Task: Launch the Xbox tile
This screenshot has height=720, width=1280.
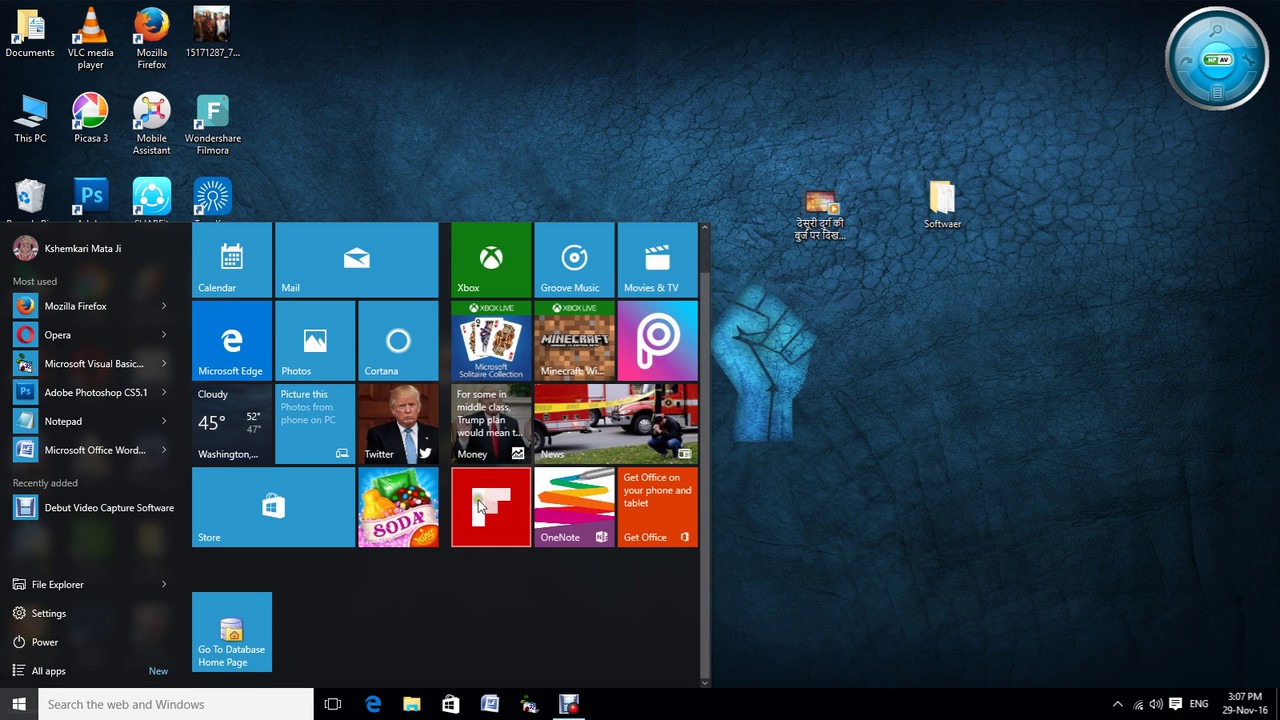Action: pyautogui.click(x=491, y=260)
